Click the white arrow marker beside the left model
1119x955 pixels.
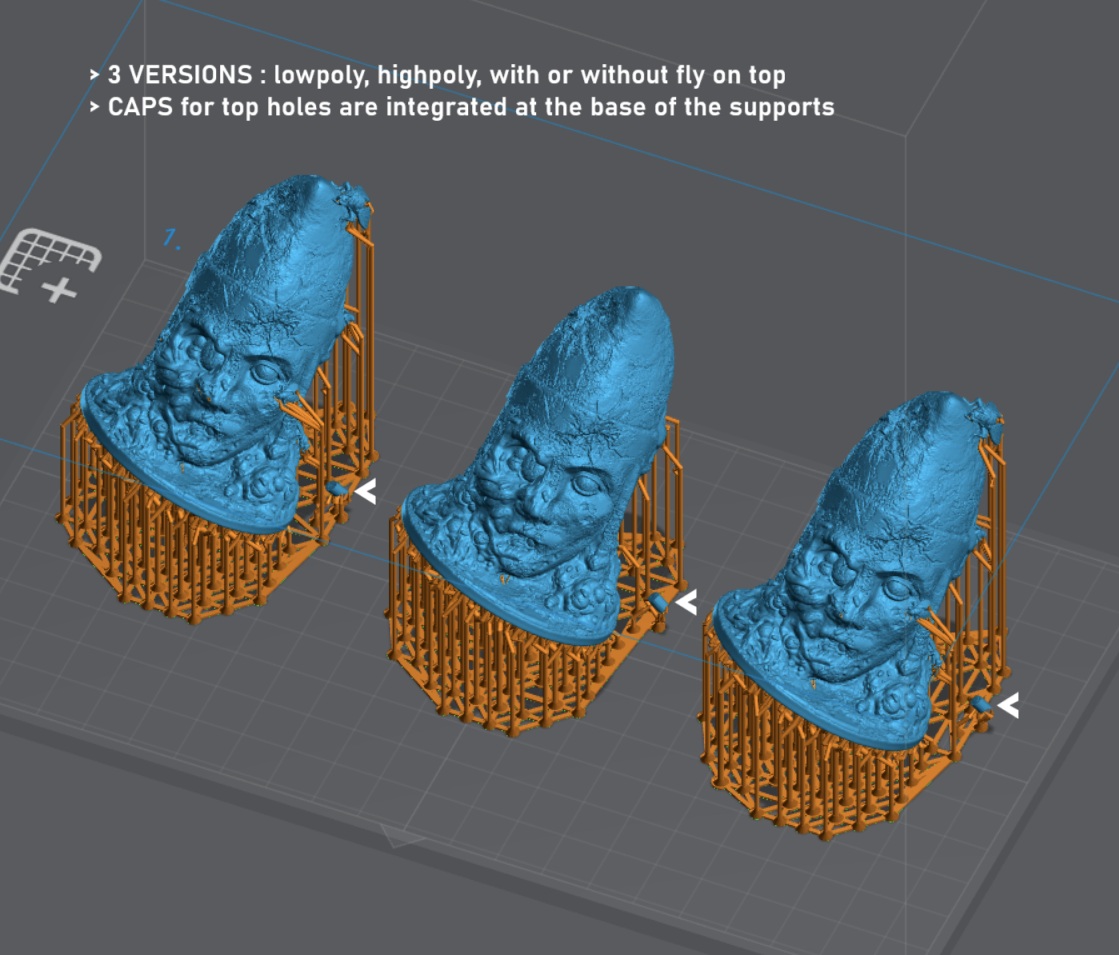[365, 492]
